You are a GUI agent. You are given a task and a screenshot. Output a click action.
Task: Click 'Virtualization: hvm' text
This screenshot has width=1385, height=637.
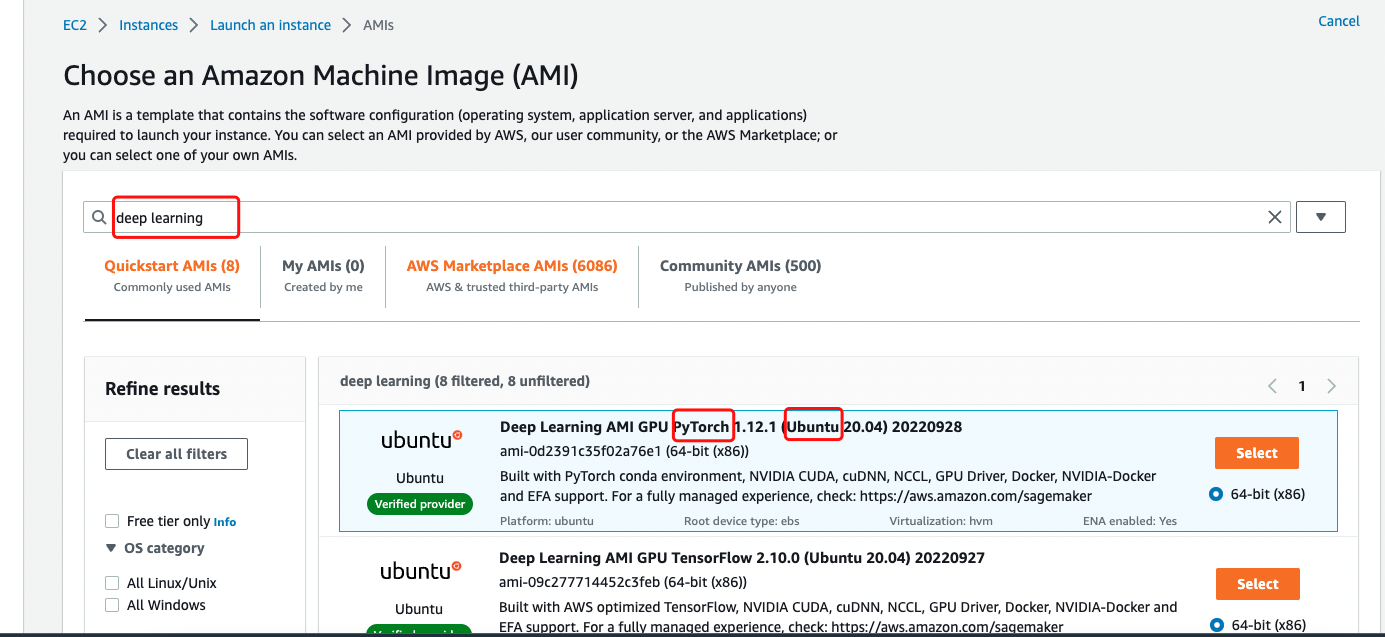(x=940, y=521)
